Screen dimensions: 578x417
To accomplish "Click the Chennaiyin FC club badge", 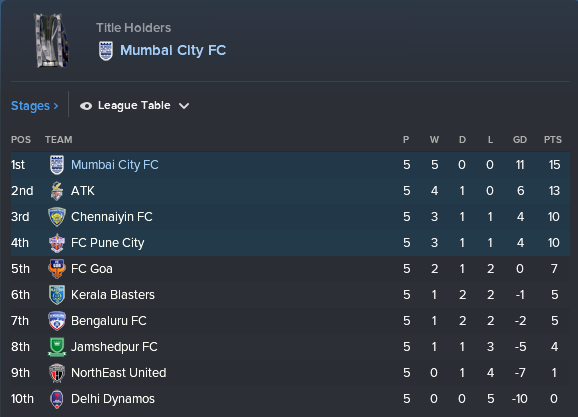I will (57, 217).
